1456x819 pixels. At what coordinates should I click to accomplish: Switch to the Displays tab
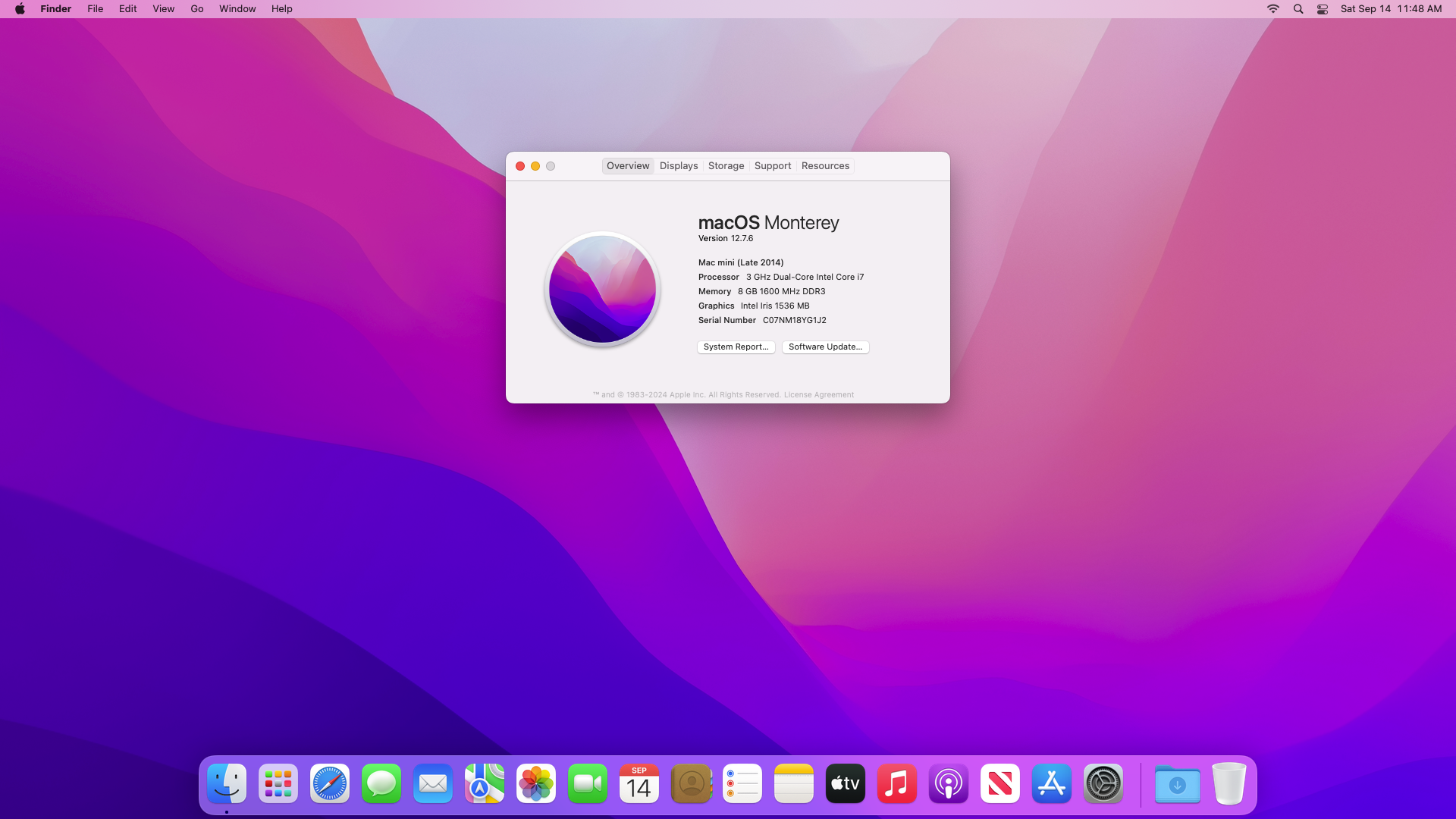pyautogui.click(x=679, y=166)
